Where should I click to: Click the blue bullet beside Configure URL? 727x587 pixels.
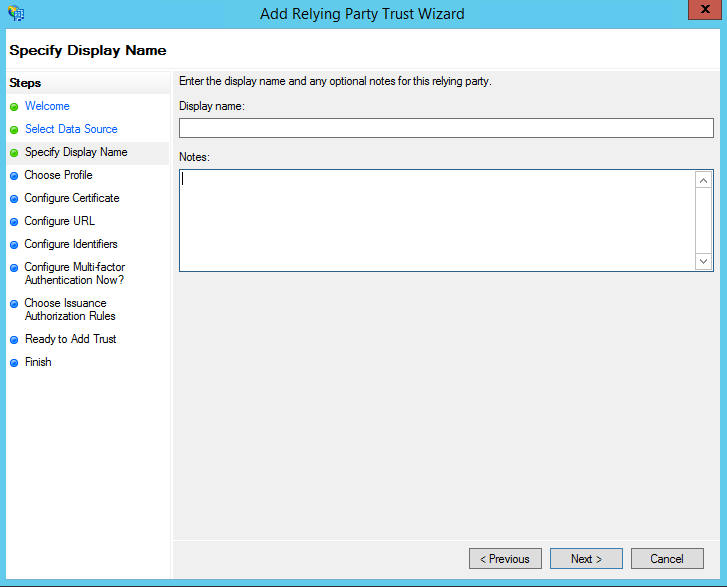(x=14, y=222)
